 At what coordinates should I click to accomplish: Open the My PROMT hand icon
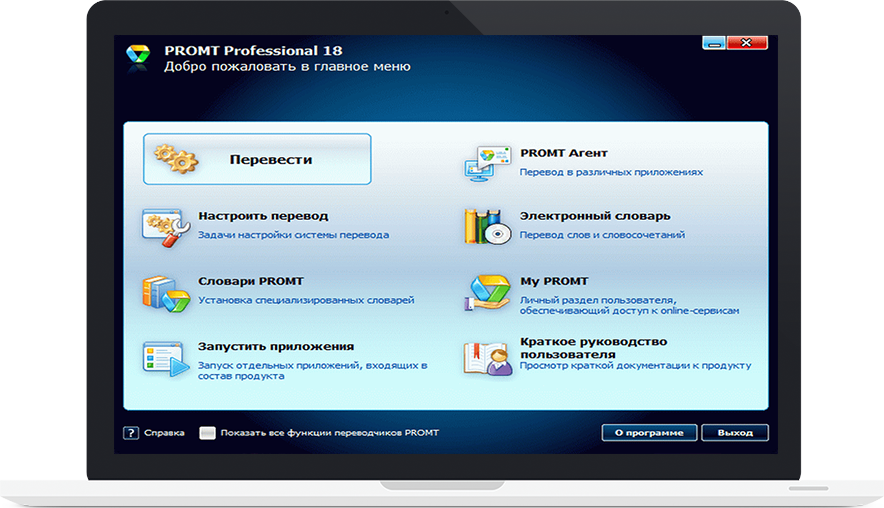pos(488,293)
